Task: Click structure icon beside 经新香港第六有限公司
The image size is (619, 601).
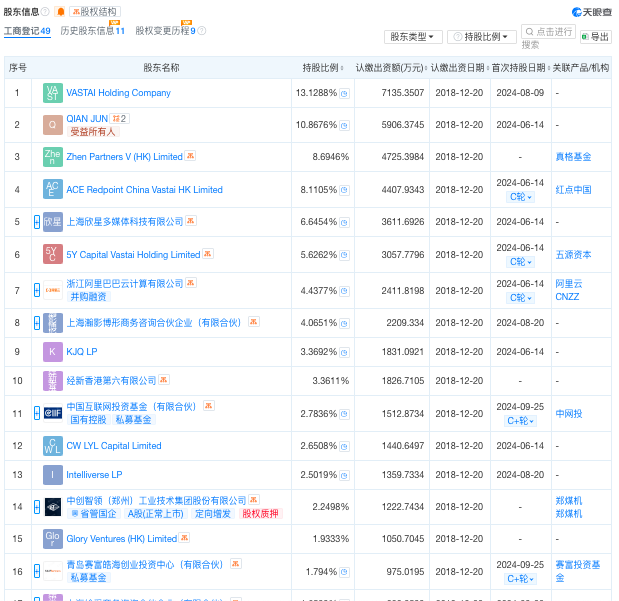Action: 163,380
